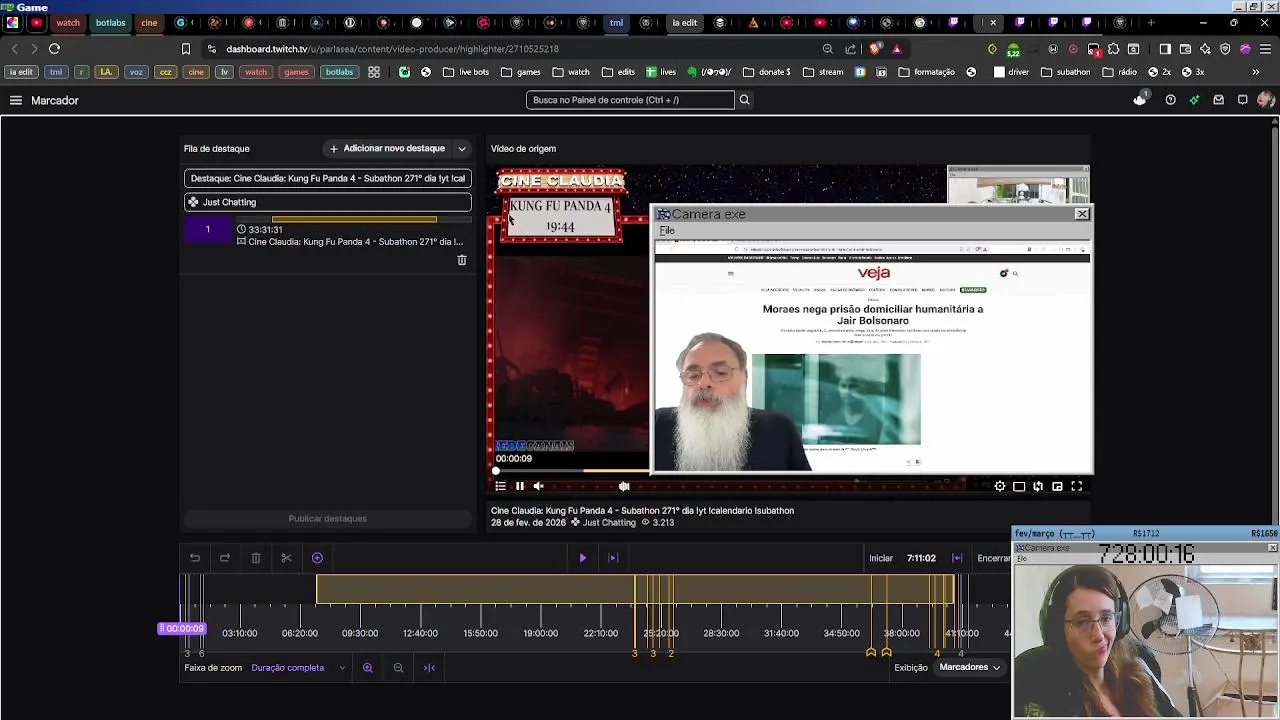Switch to the tml browser tab

point(616,22)
